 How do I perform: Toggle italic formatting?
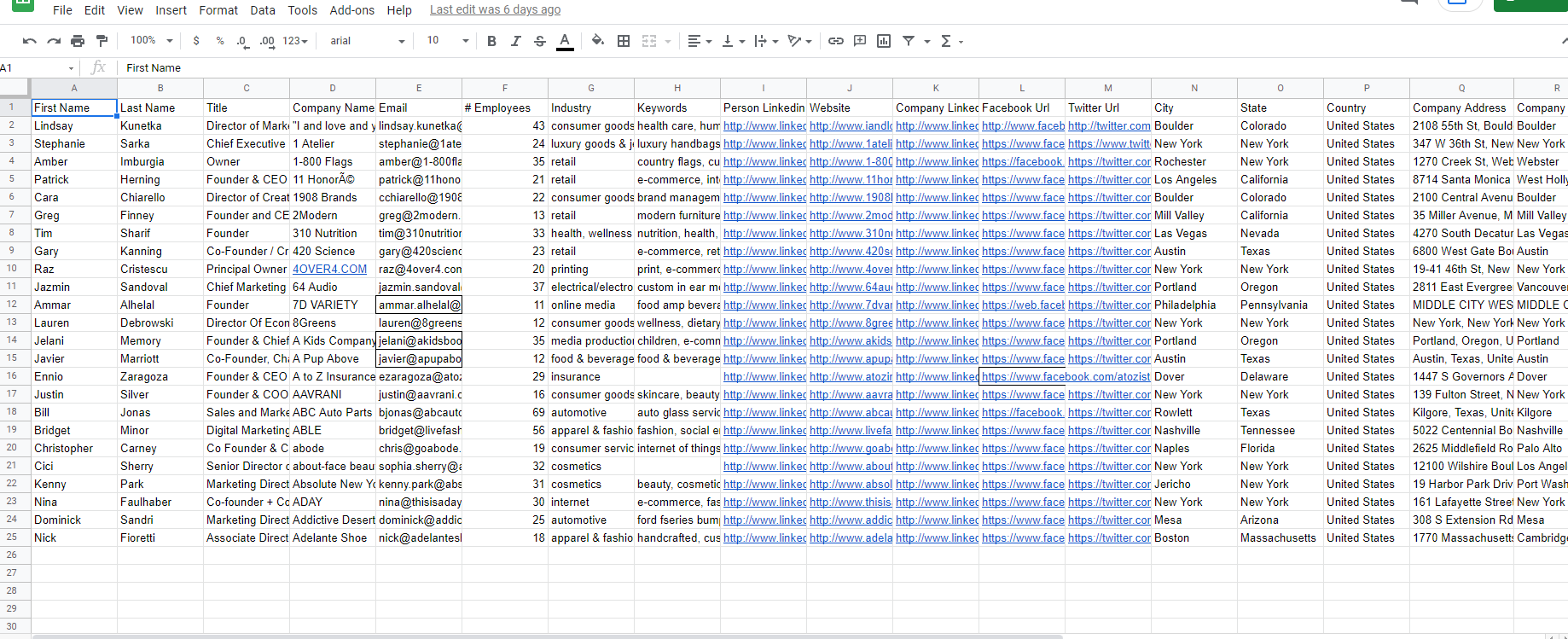tap(515, 41)
